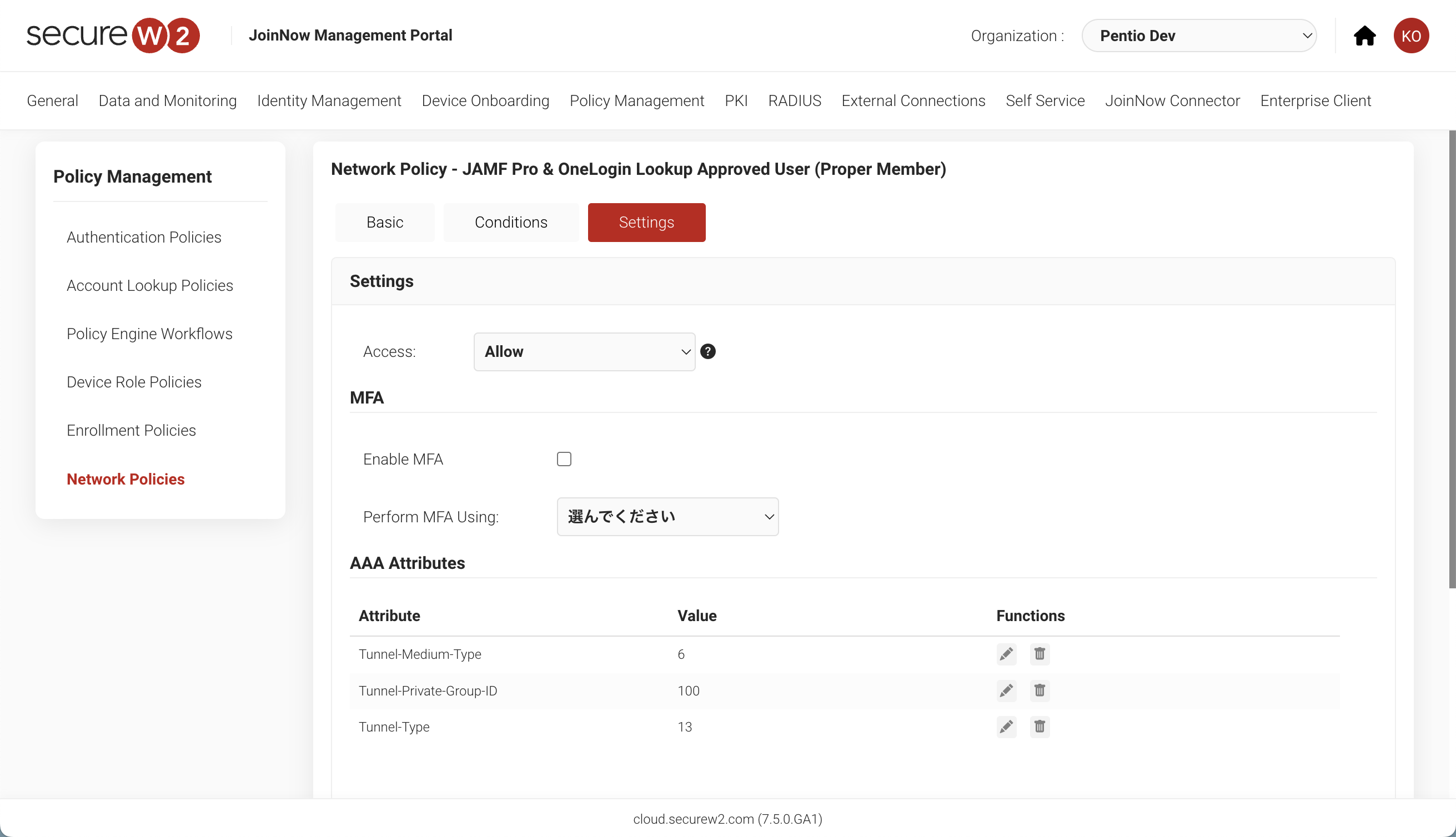Click the Attribute column header
Screen dimensions: 1456x837
click(x=389, y=616)
